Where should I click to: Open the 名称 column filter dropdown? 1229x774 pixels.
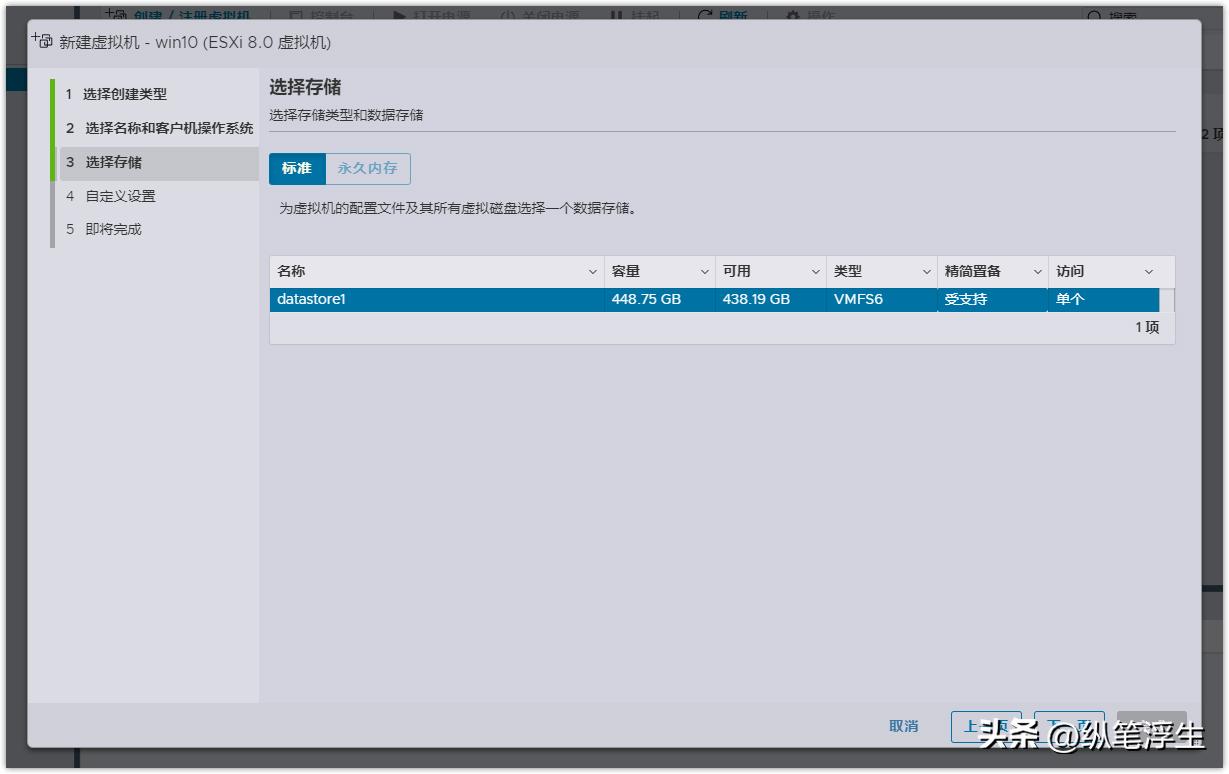coord(592,271)
